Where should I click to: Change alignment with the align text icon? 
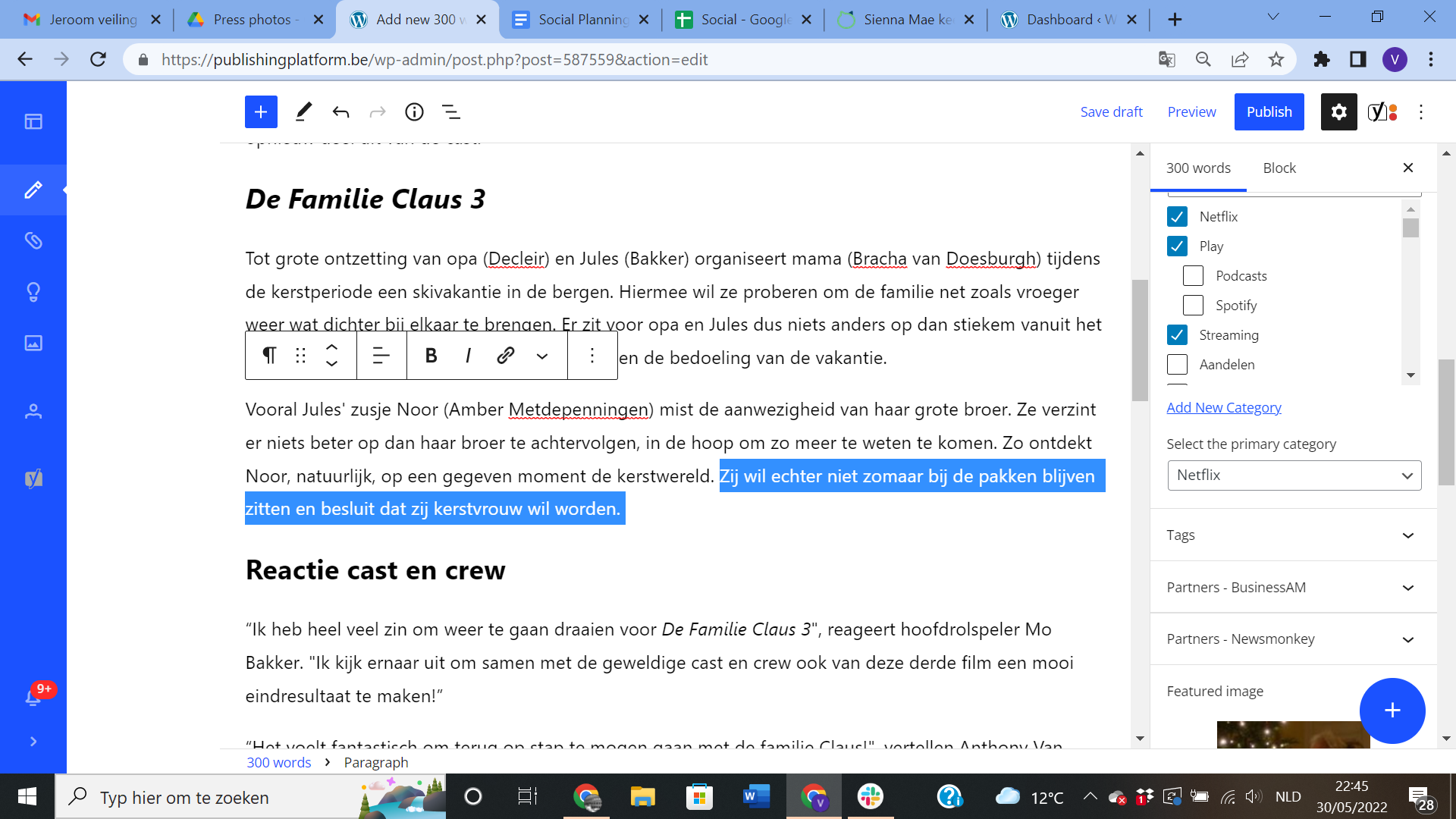381,356
